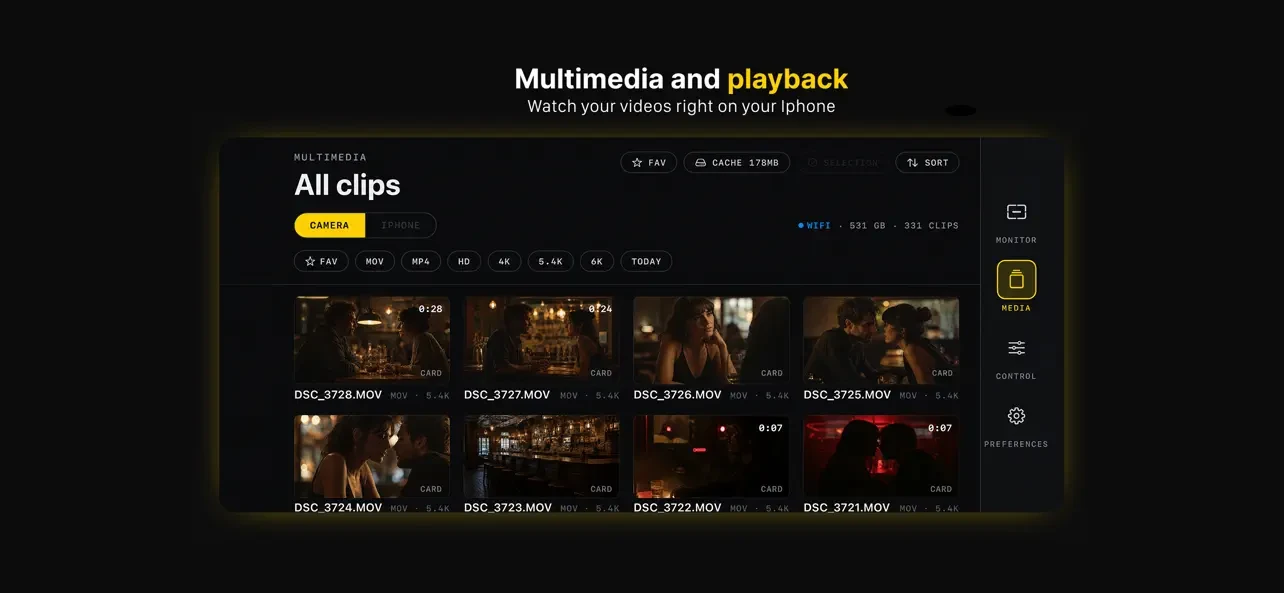Viewport: 1284px width, 593px height.
Task: Open the Monitor sidebar icon
Action: coord(1016,212)
